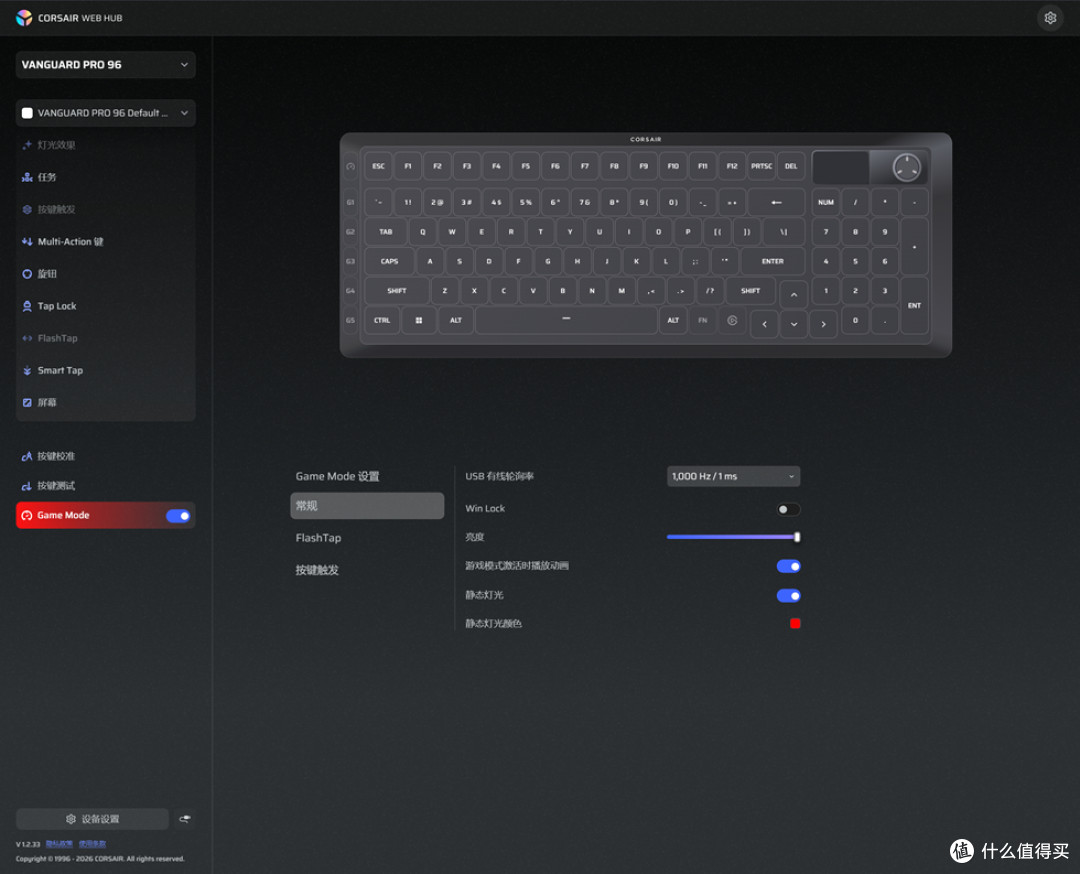Open the 设备设置 device settings button
Viewport: 1080px width, 874px height.
pyautogui.click(x=92, y=819)
